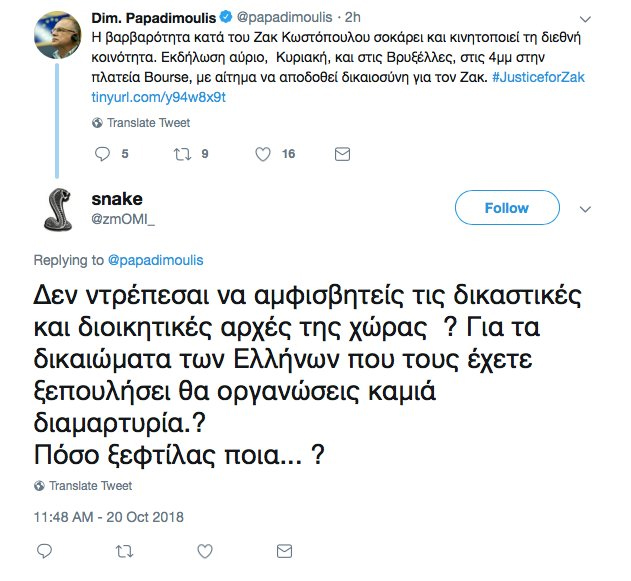This screenshot has height=581, width=631.
Task: Retweet snake's reply tweet
Action: pyautogui.click(x=124, y=551)
